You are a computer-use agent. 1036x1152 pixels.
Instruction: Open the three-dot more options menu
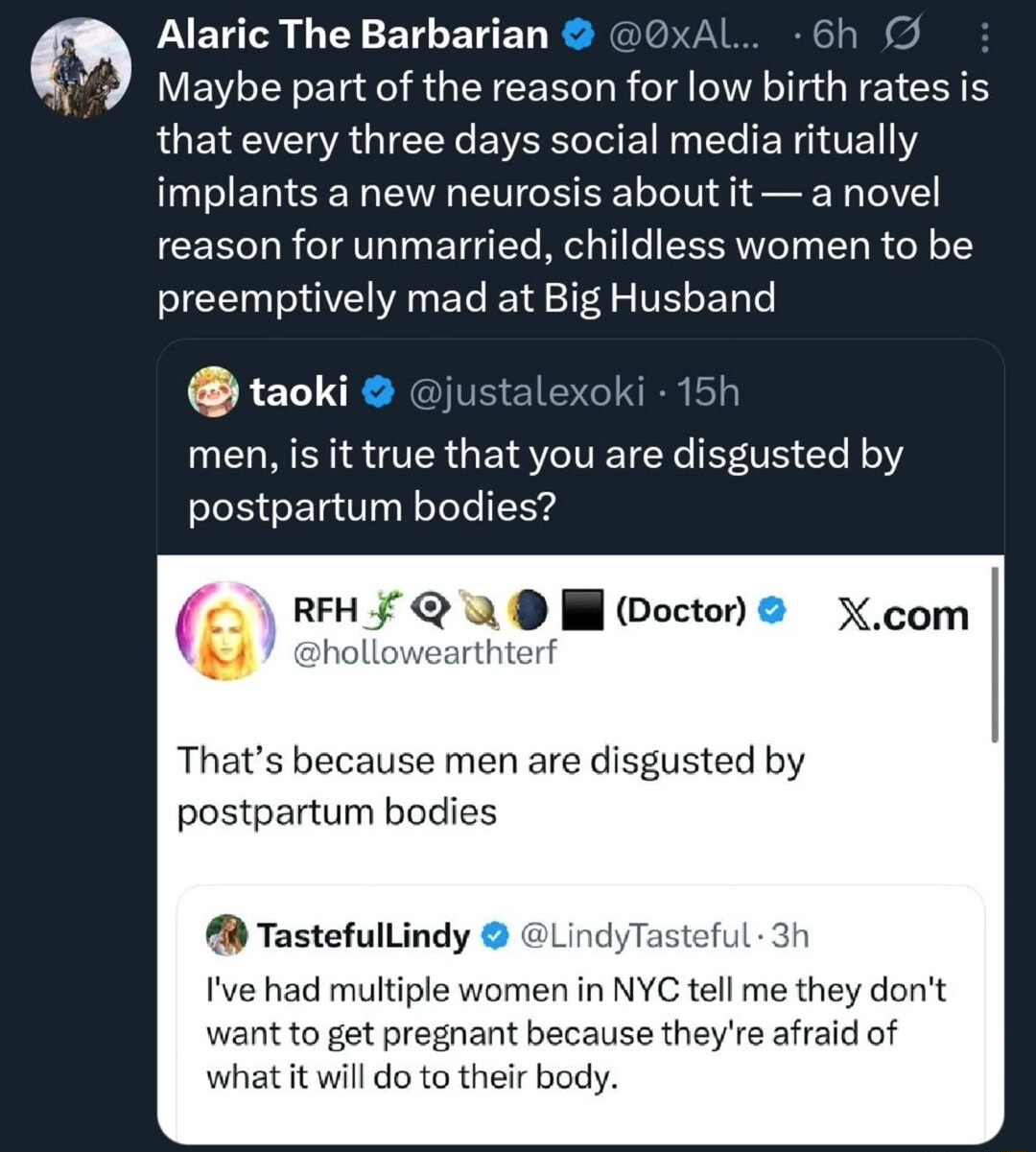(985, 38)
